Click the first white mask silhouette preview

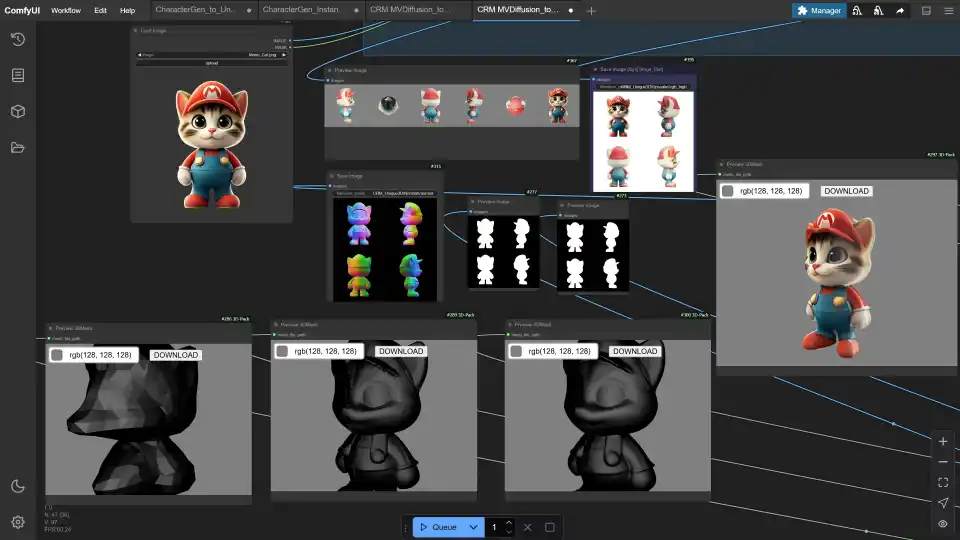[503, 252]
